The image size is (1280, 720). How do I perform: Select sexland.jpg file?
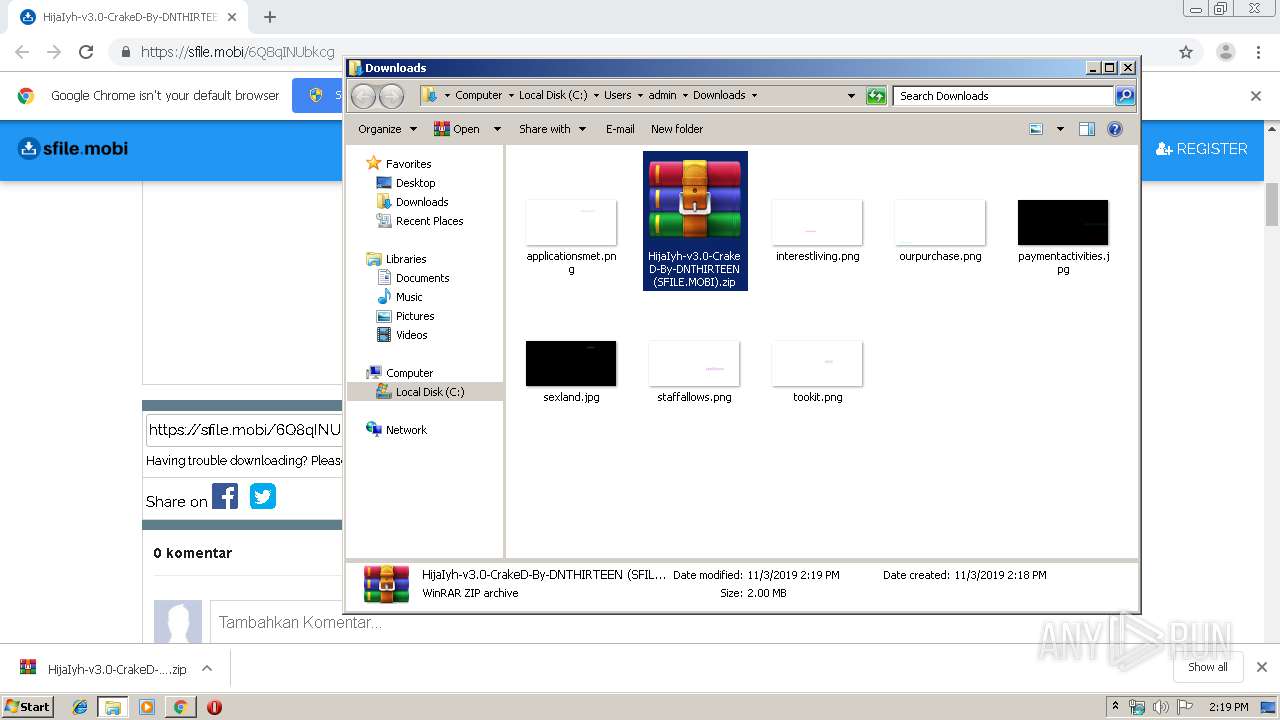click(x=571, y=372)
